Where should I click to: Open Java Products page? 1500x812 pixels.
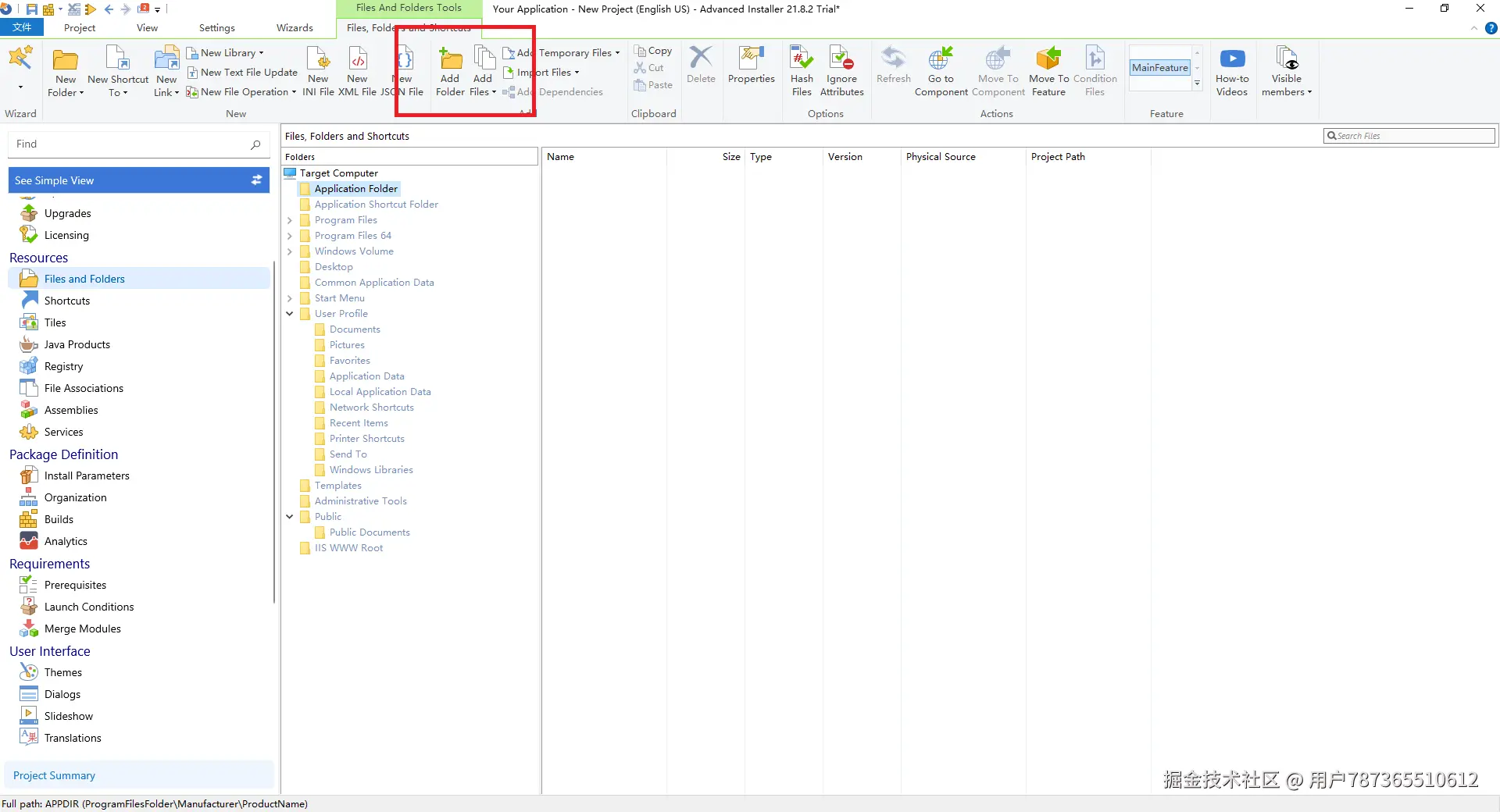click(x=77, y=344)
